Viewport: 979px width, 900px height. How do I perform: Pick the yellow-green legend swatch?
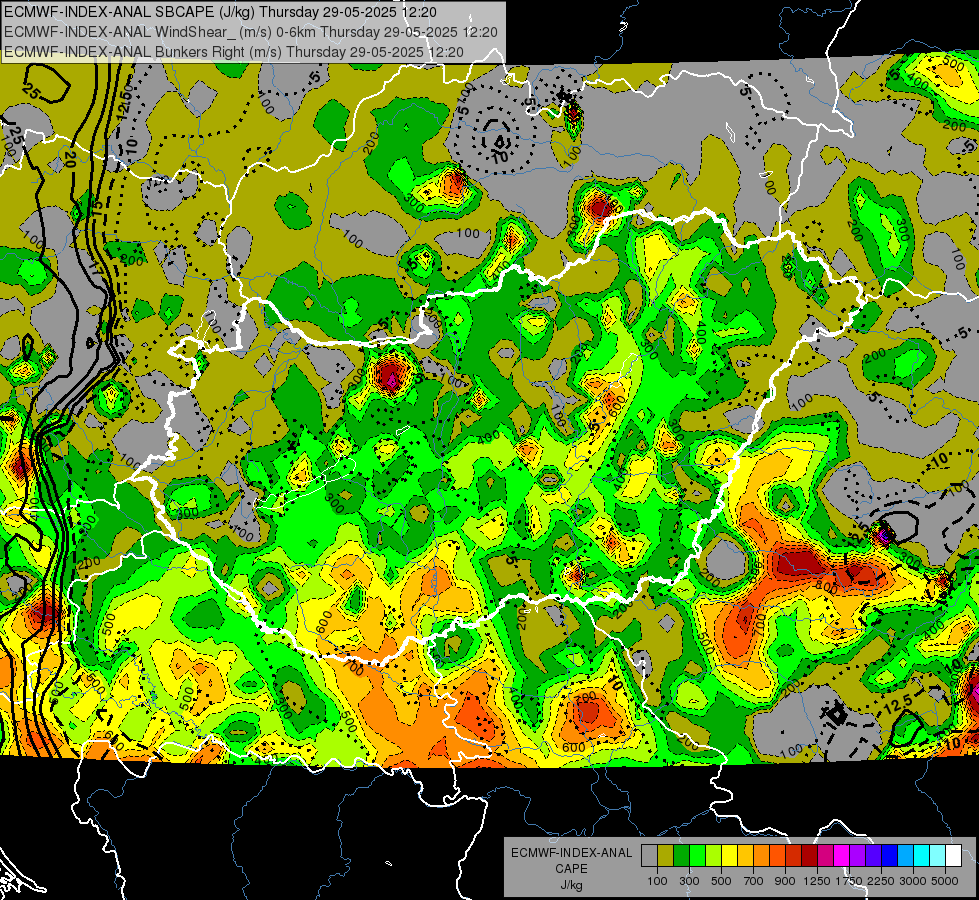click(x=714, y=856)
